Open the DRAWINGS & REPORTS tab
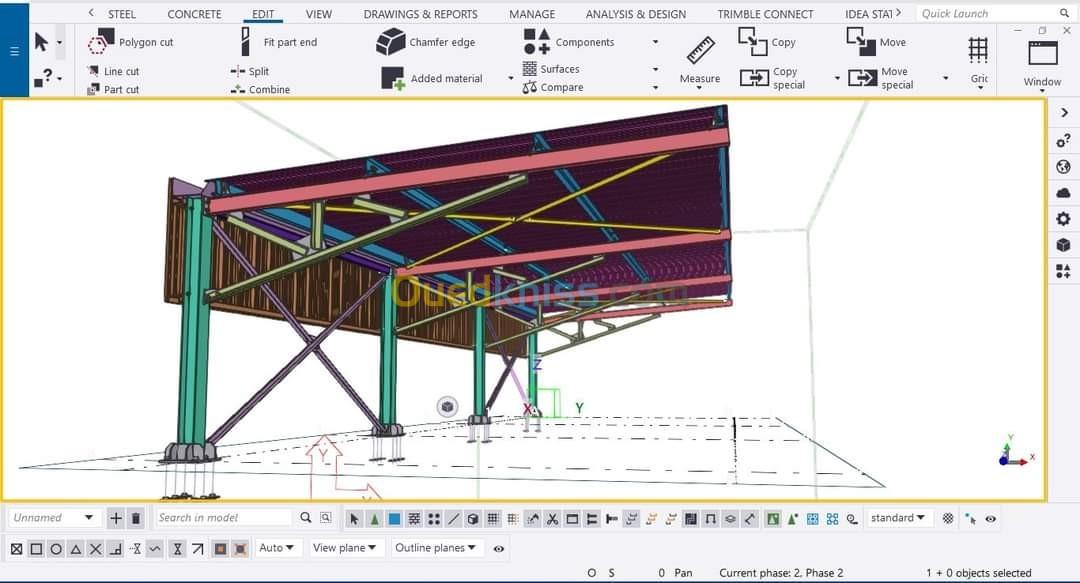Viewport: 1080px width, 583px height. (420, 14)
